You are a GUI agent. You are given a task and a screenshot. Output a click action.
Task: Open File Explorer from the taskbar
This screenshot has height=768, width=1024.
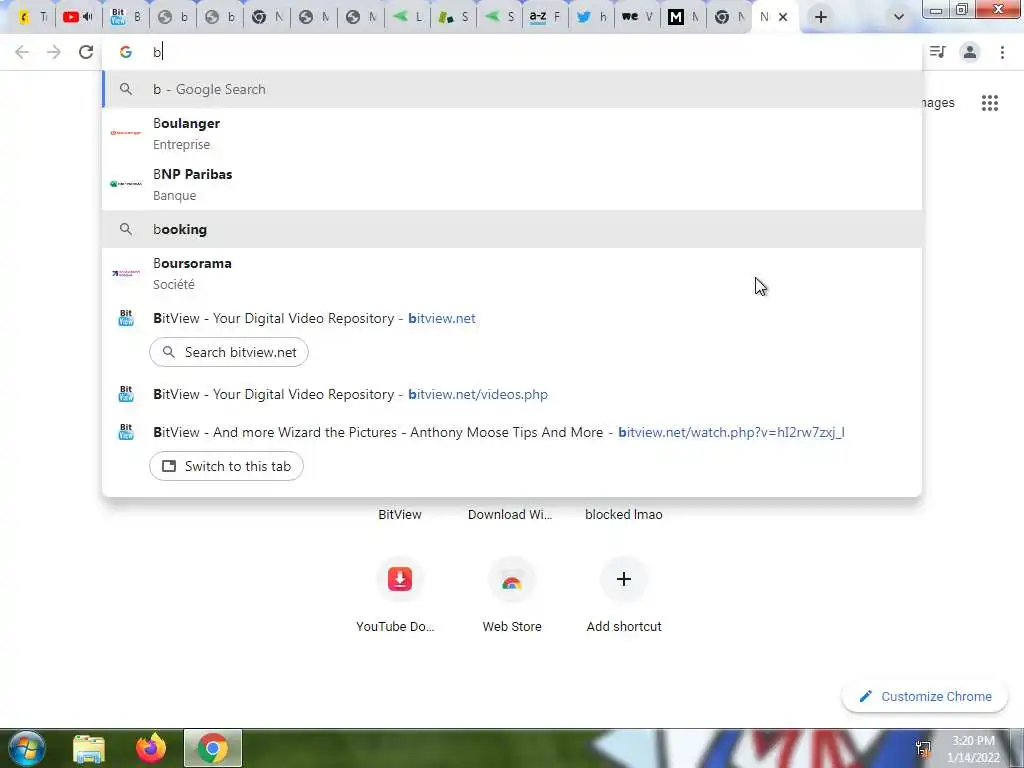click(89, 748)
